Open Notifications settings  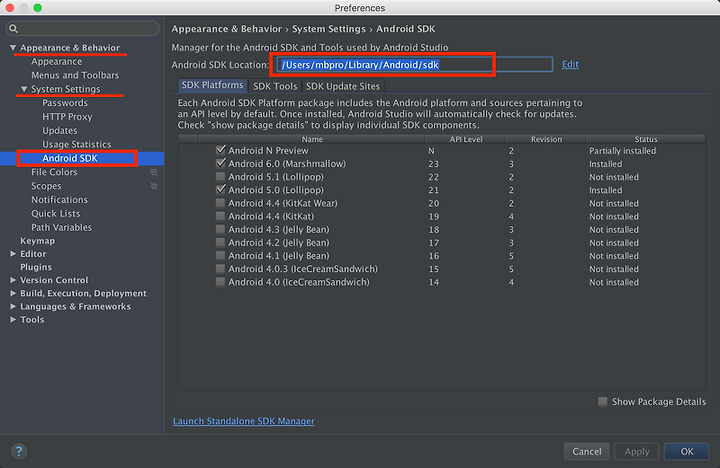(x=59, y=200)
